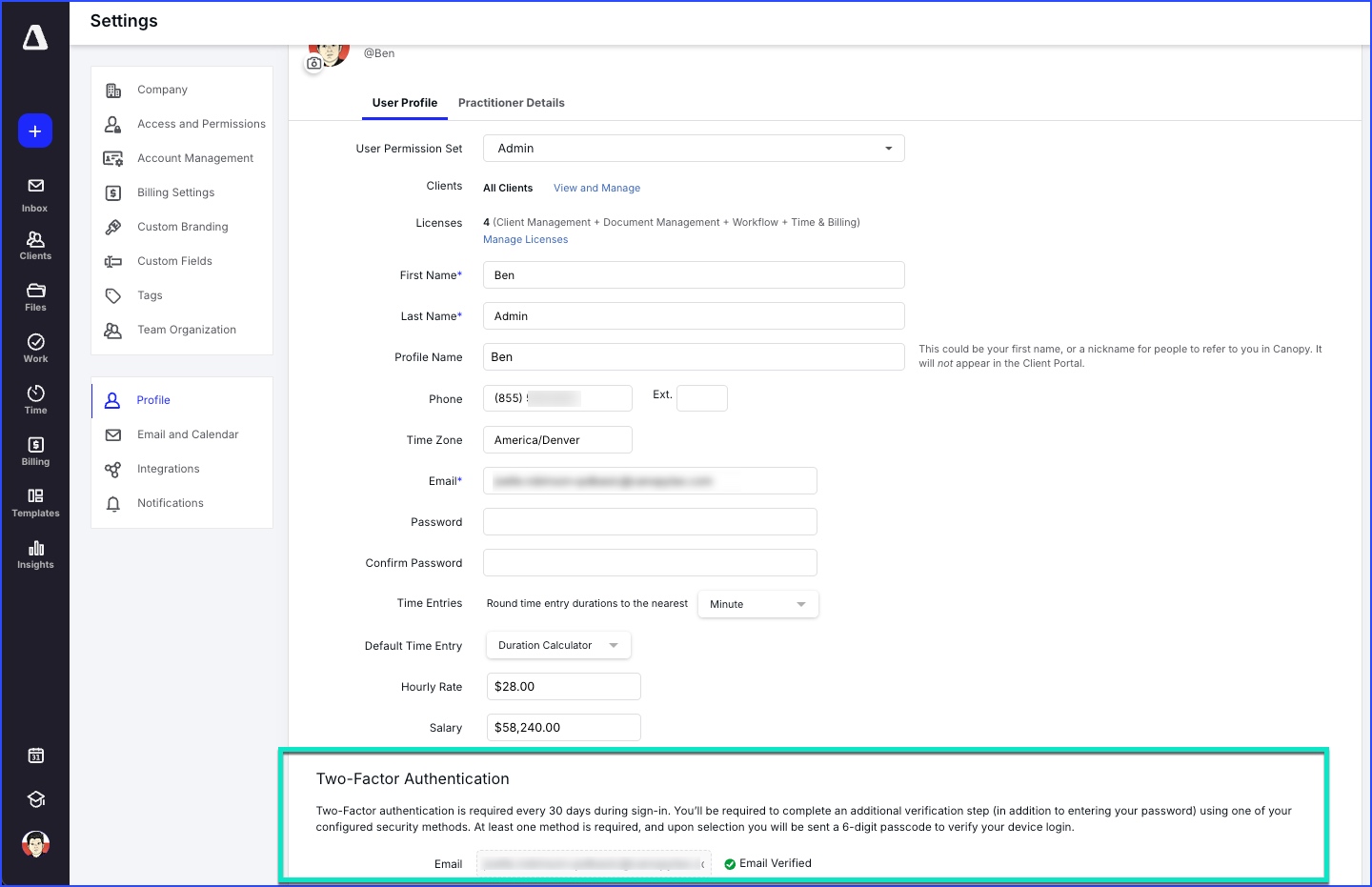This screenshot has height=887, width=1372.
Task: Switch to the User Profile tab
Action: coord(405,103)
